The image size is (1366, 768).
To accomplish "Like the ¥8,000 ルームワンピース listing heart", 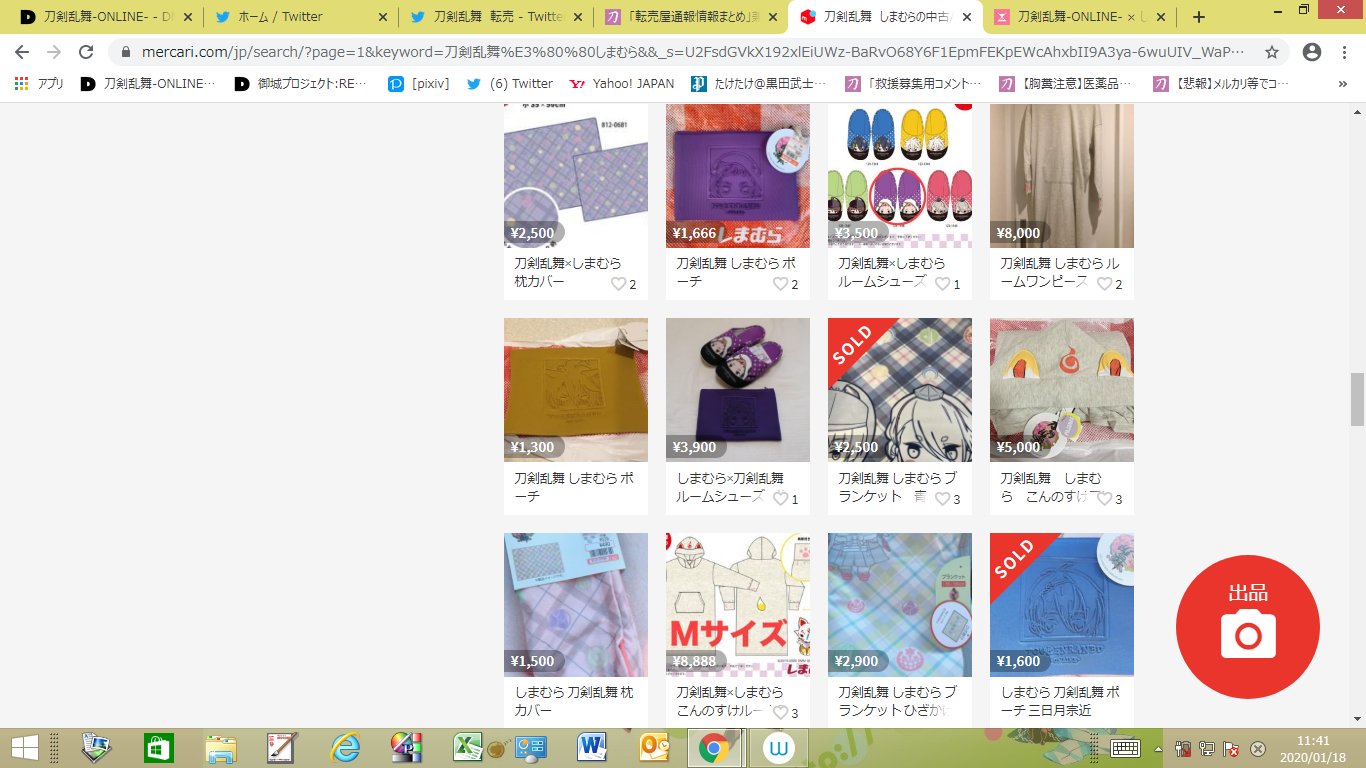I will (x=1104, y=284).
